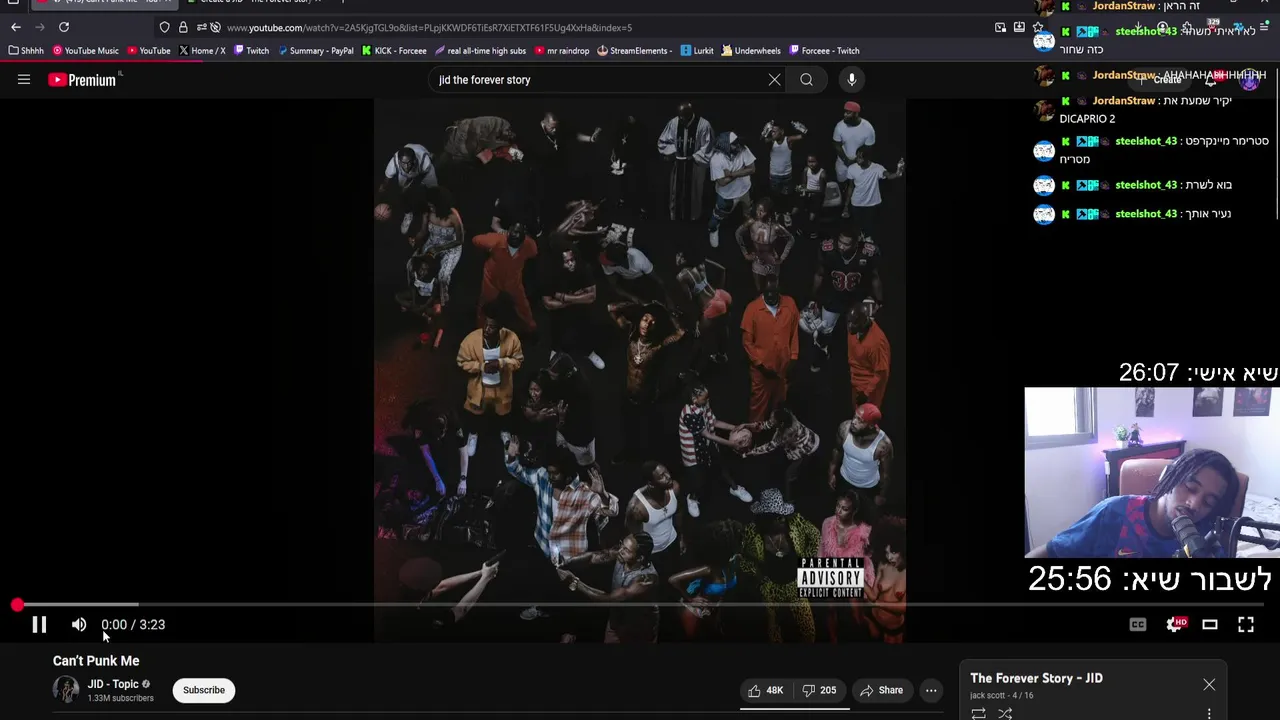Toggle playlist loop in The Forever Story panel
Screen dimensions: 1280x720
978,713
